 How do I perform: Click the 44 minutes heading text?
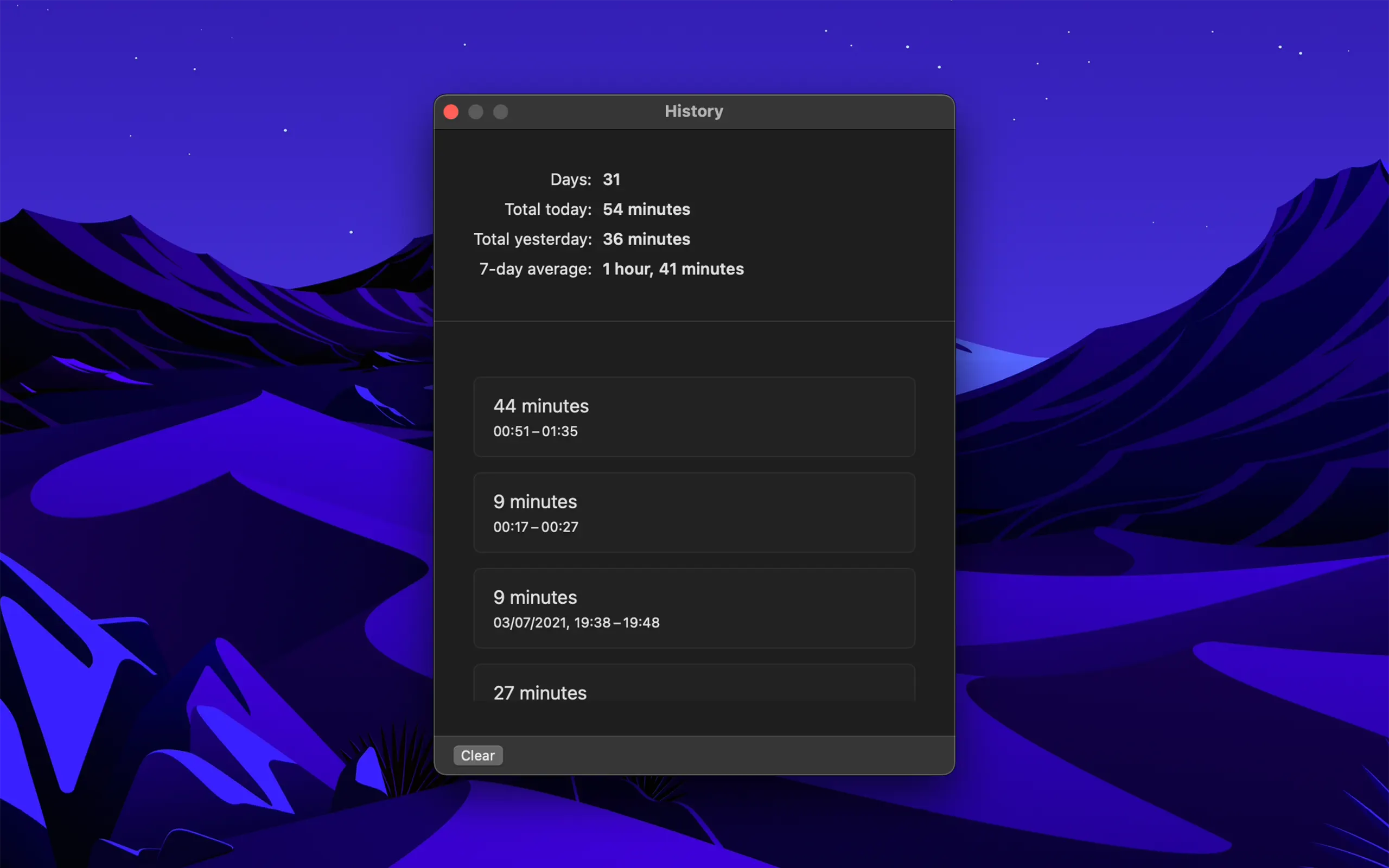(x=540, y=406)
